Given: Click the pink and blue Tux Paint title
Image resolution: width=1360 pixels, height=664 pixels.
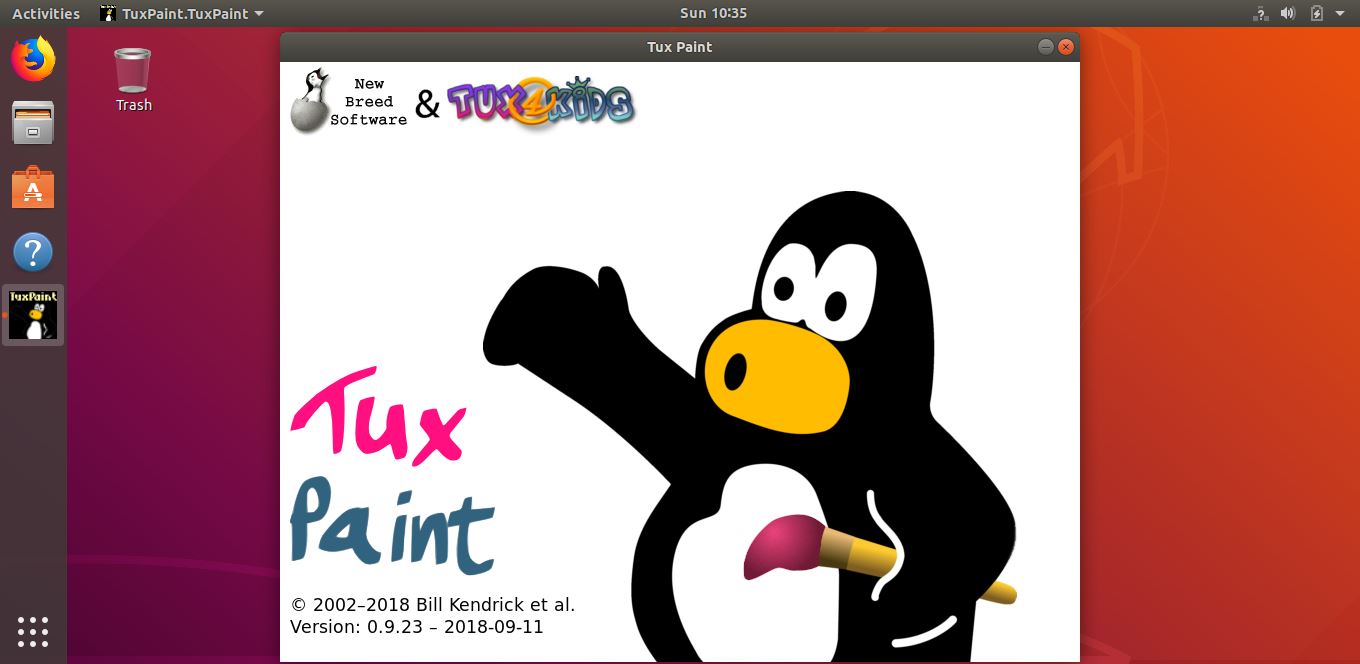Looking at the screenshot, I should (392, 470).
